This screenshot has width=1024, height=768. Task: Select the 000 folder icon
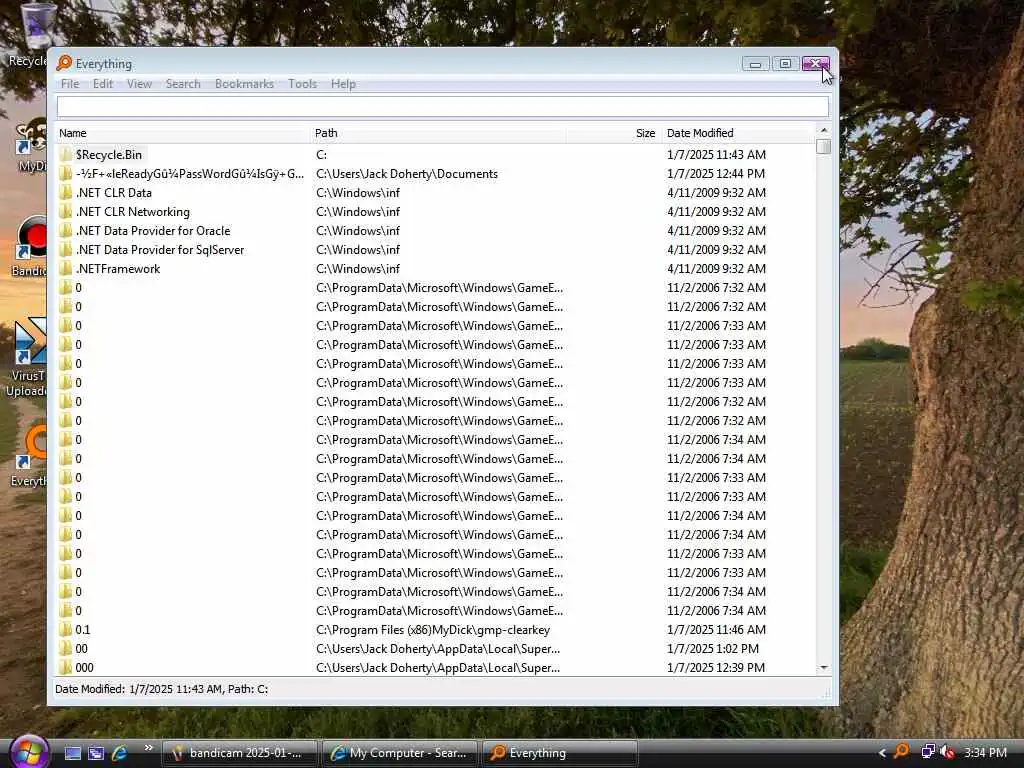click(x=65, y=667)
